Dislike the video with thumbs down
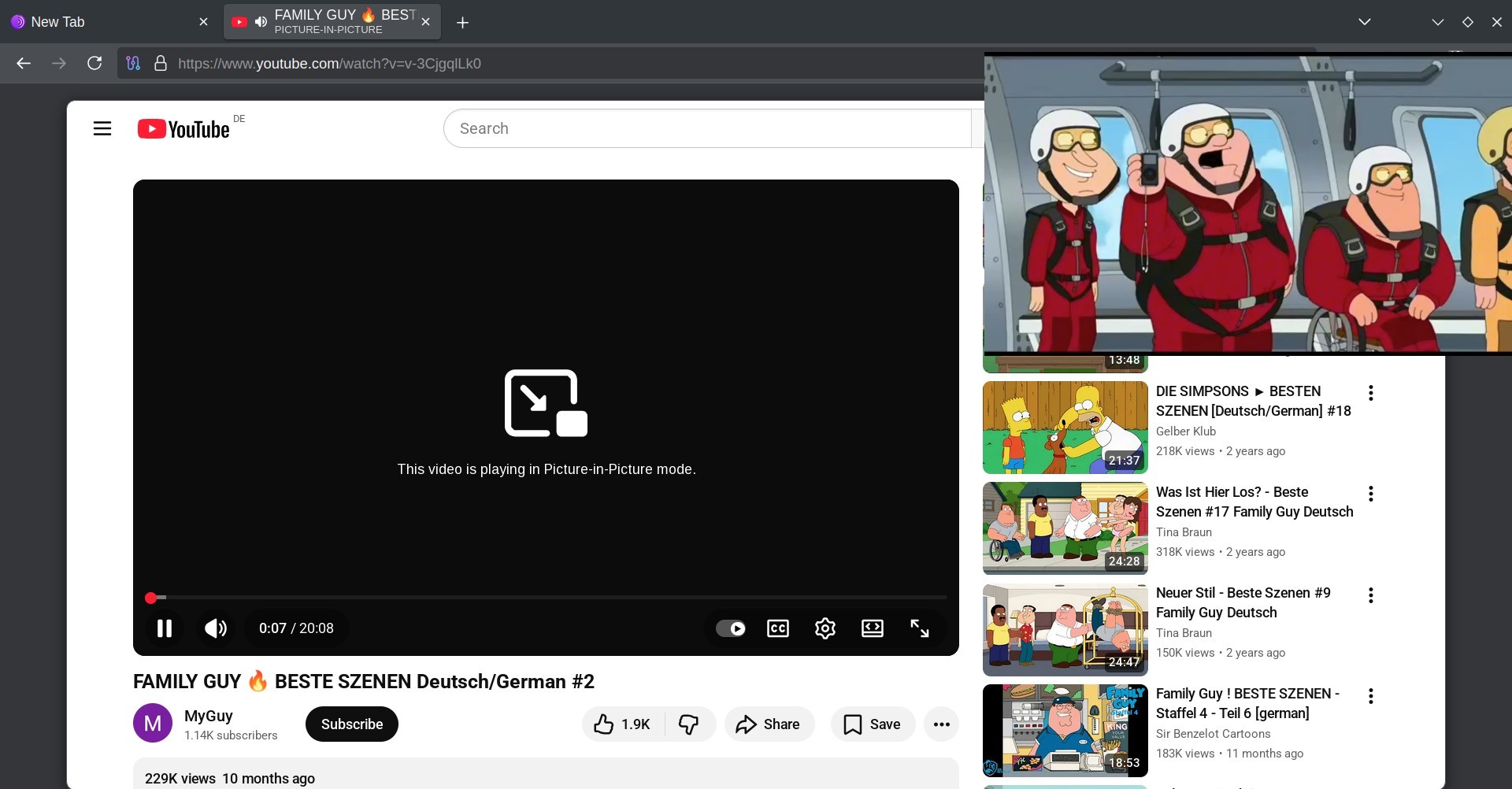Screen dimensions: 1512x789 point(689,724)
